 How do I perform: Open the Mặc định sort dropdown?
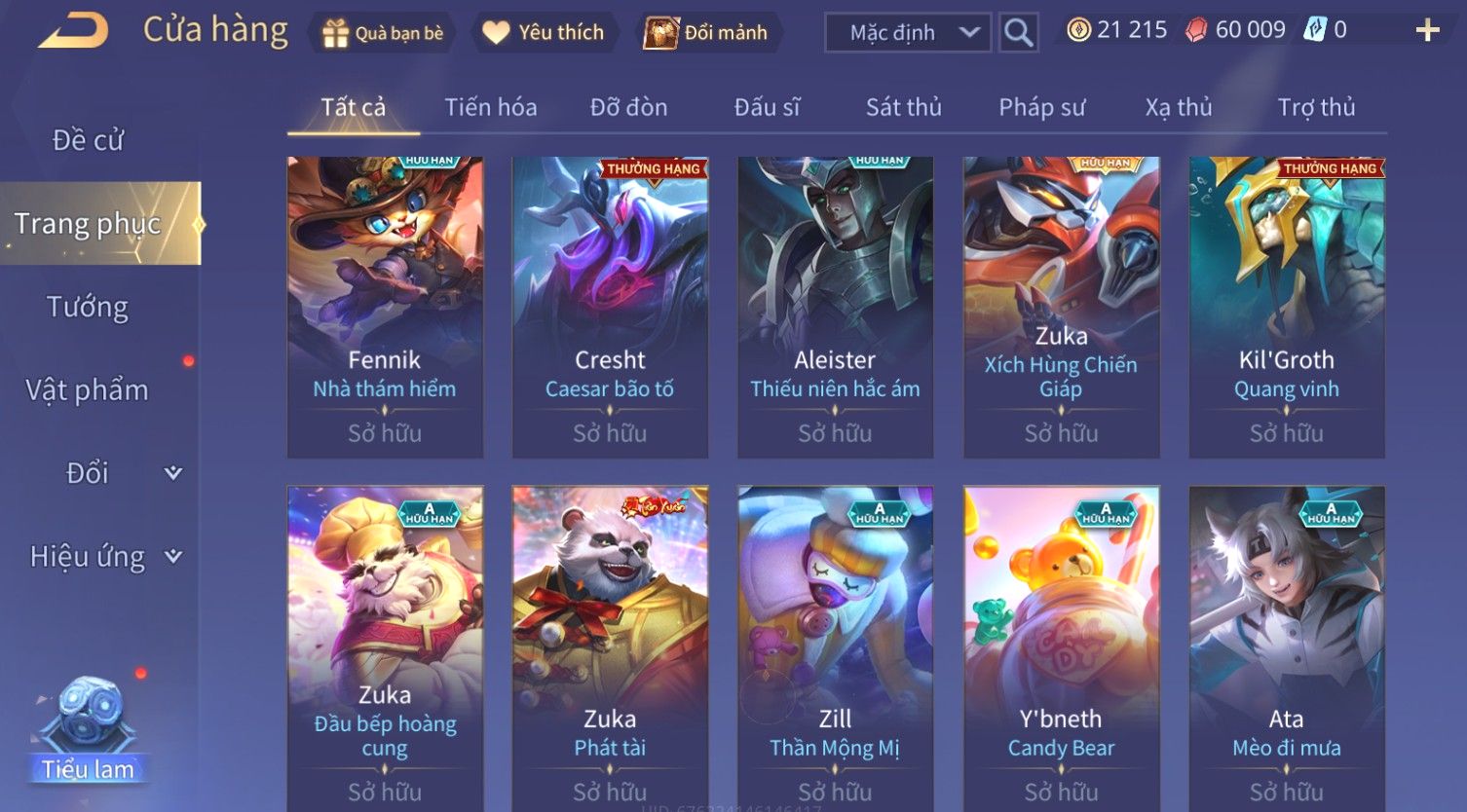click(908, 32)
